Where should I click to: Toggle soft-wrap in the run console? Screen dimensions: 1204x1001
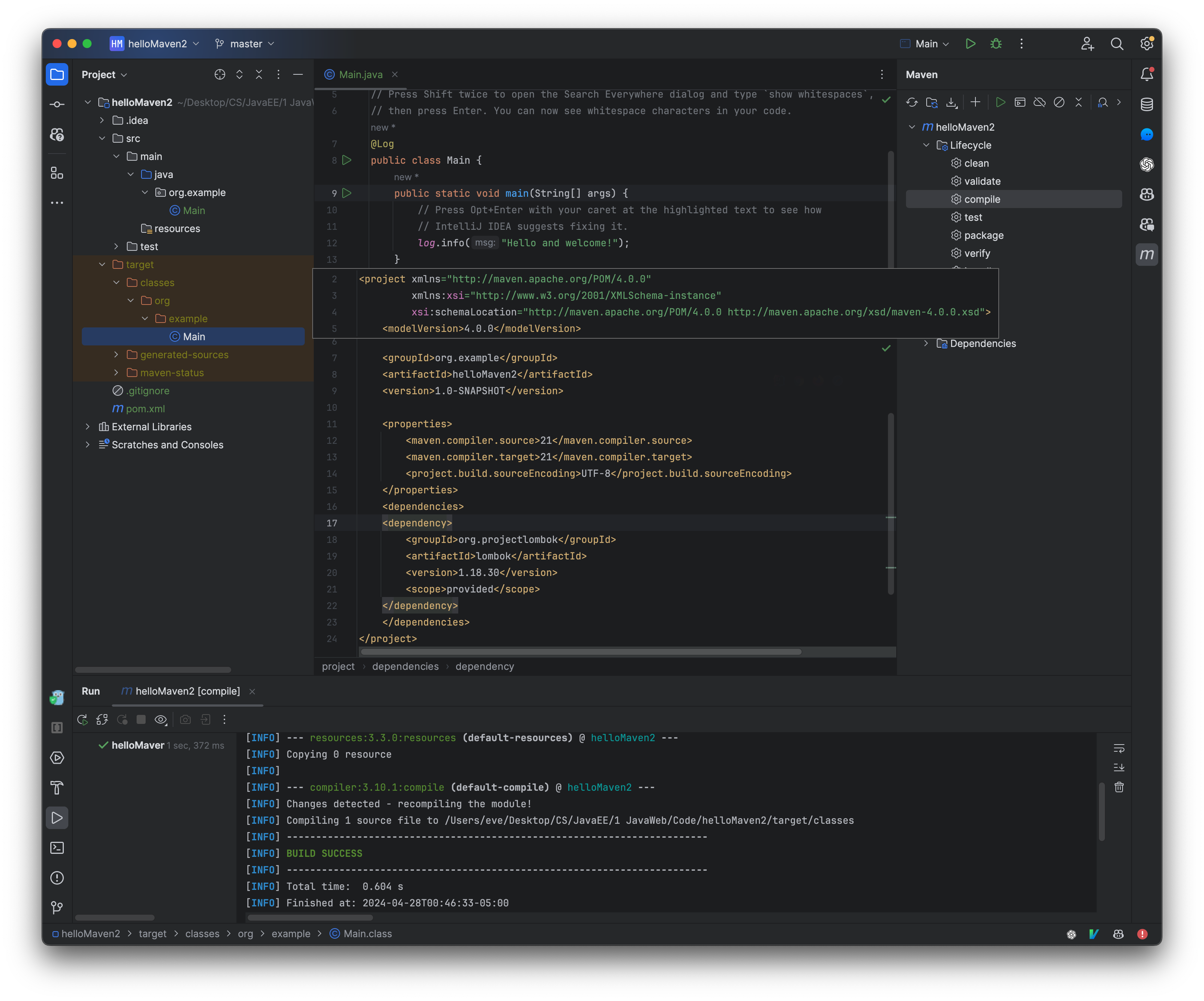tap(1119, 749)
